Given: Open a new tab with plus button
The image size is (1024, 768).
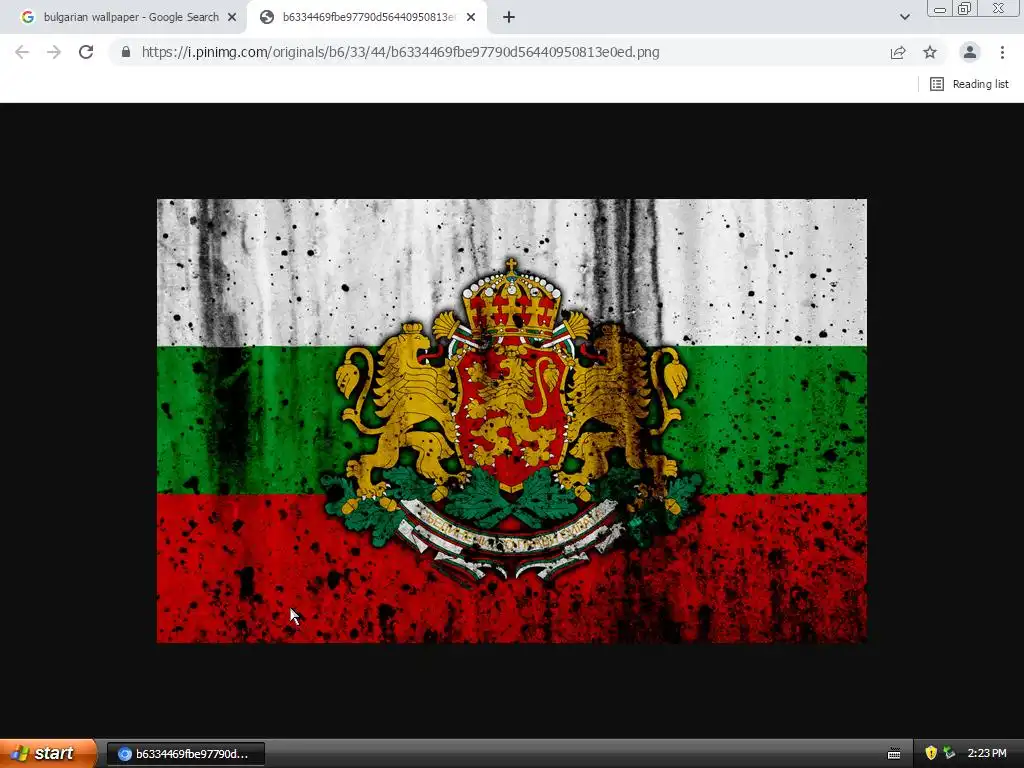Looking at the screenshot, I should [x=509, y=17].
